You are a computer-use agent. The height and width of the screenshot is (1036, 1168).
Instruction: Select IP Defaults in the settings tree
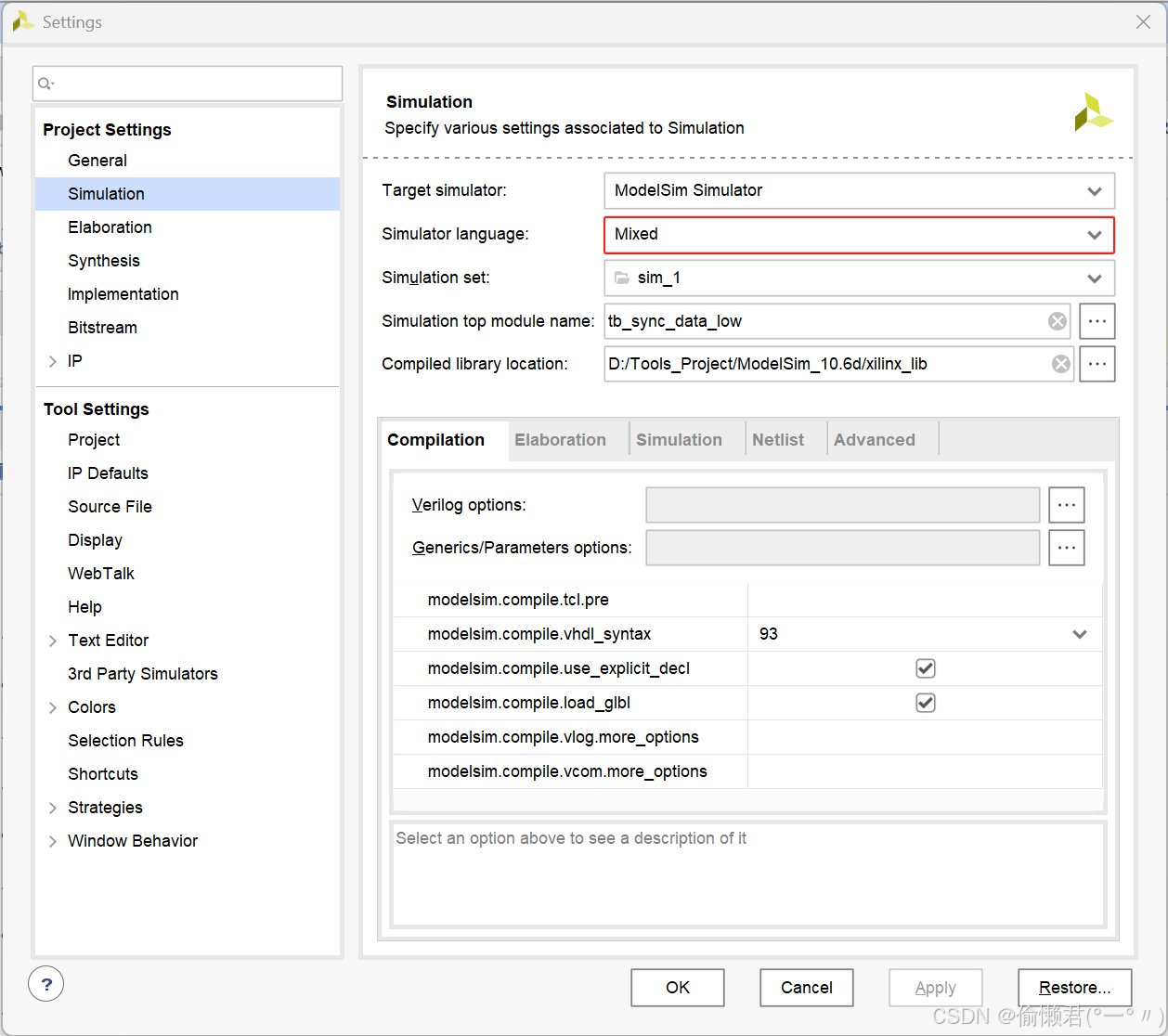coord(108,473)
